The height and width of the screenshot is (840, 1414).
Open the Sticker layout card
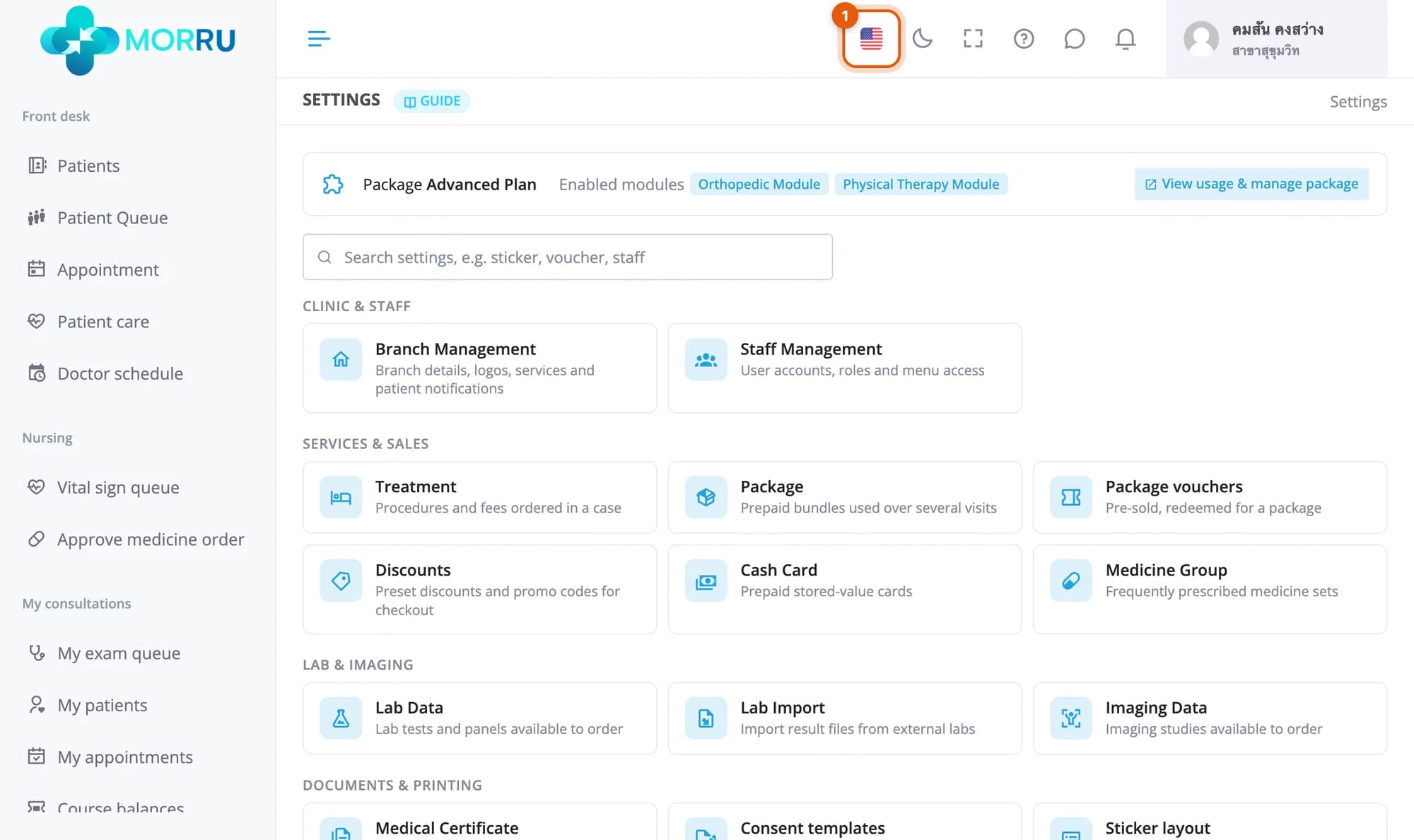[x=1210, y=822]
